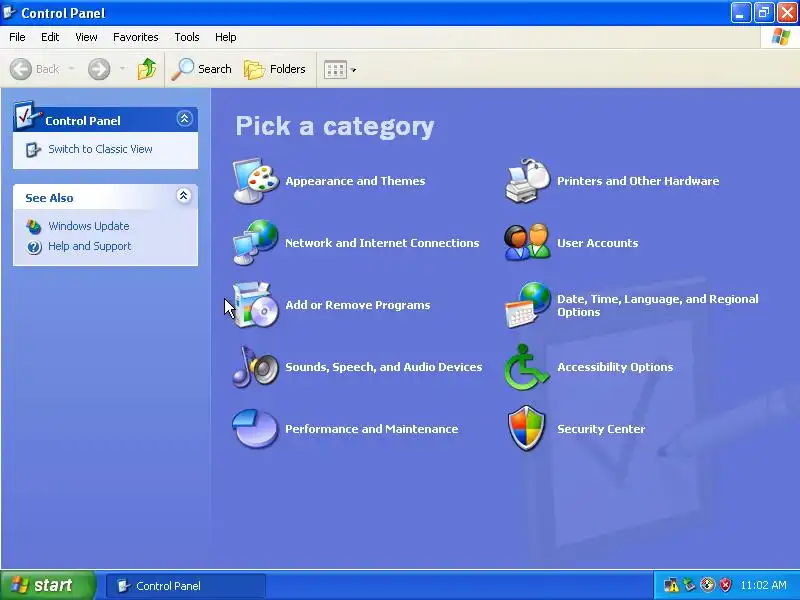Collapse the See Also sidebar section
Viewport: 800px width, 600px height.
tap(184, 195)
